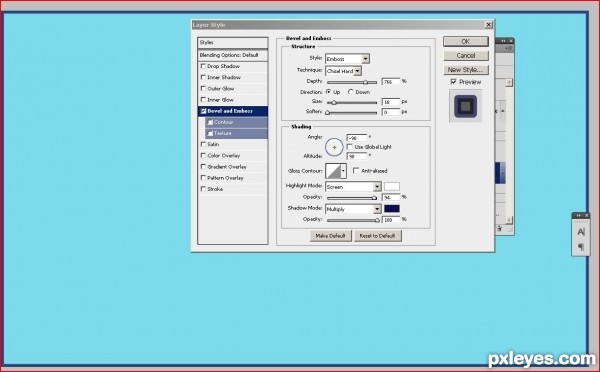
Task: Open the Technique dropdown showing Chisel Hard
Action: coord(343,71)
